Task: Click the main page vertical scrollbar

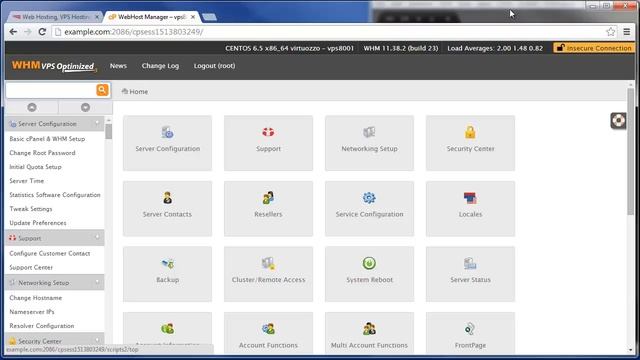Action: click(x=631, y=151)
